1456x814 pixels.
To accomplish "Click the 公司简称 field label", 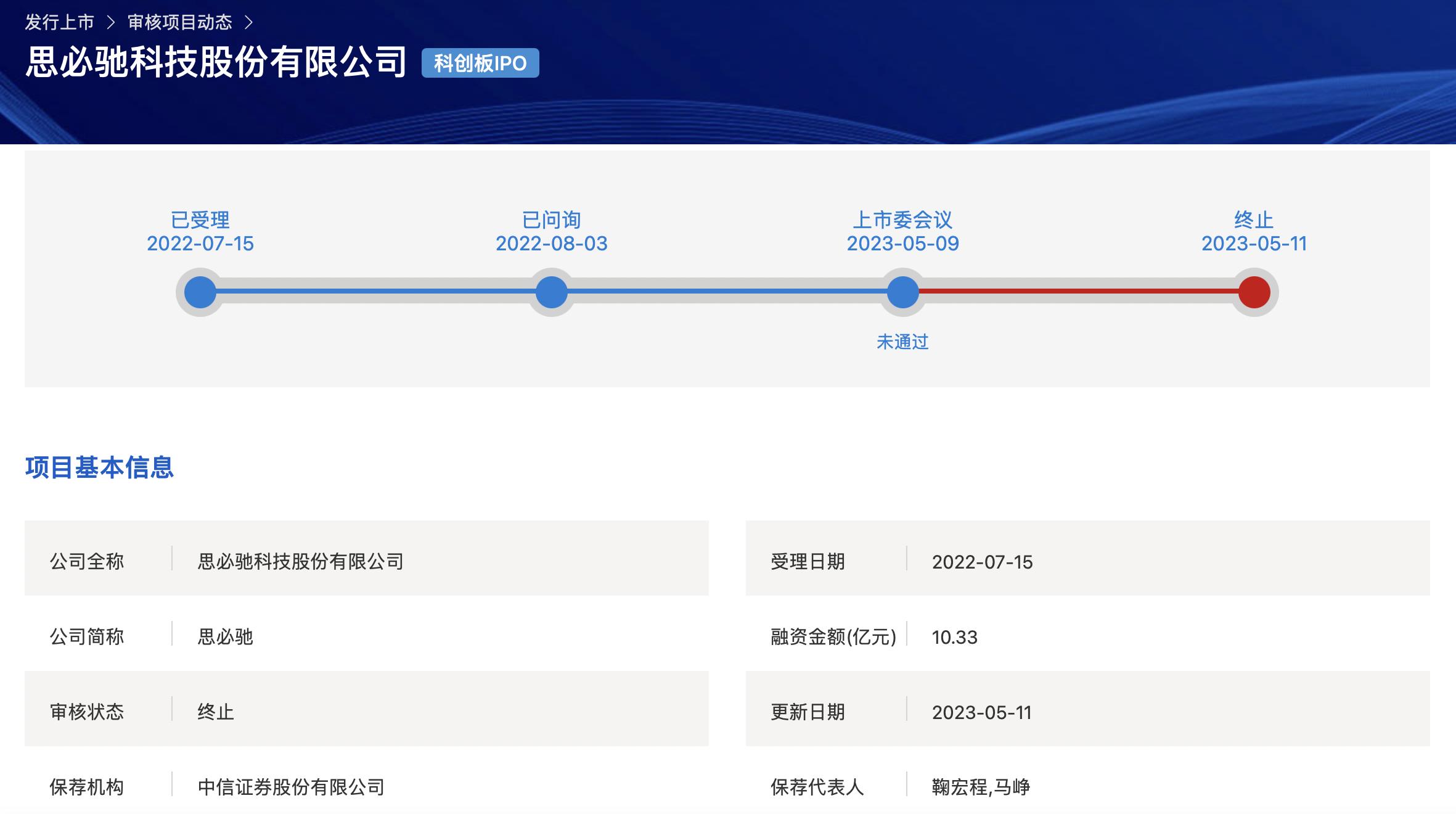I will [x=87, y=637].
